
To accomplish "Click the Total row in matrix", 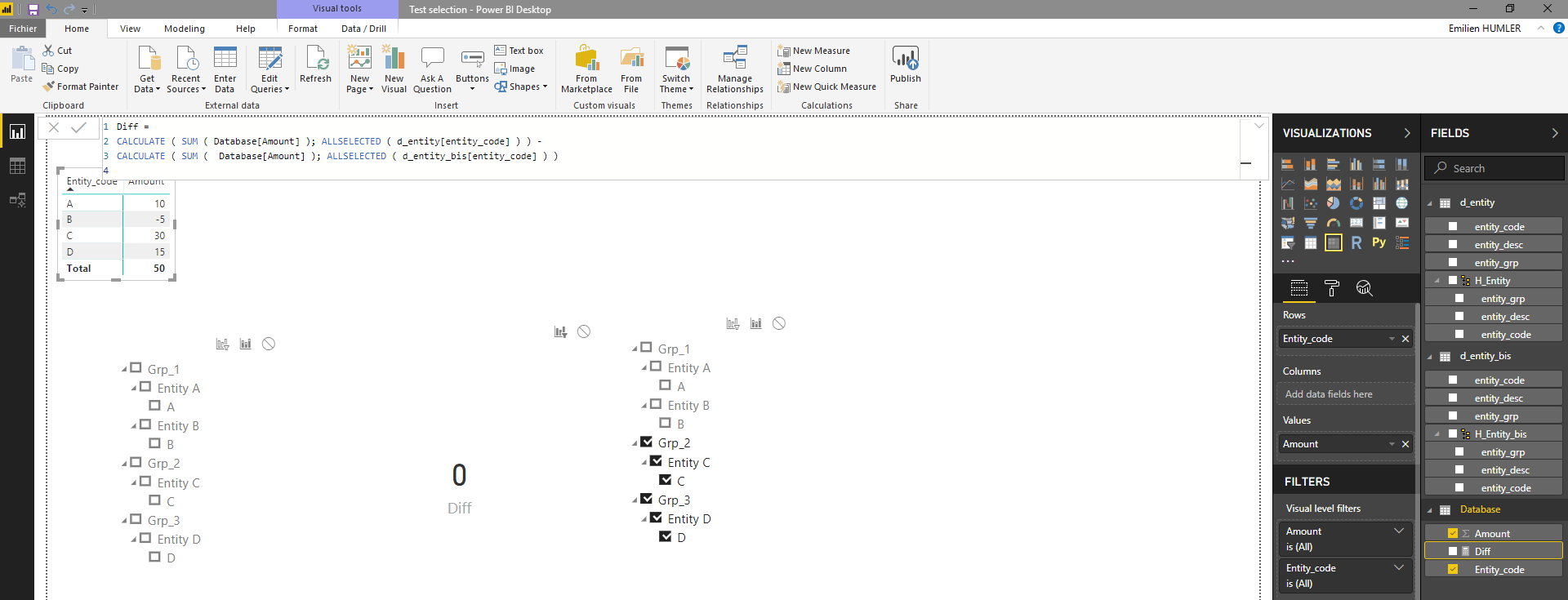I will tap(116, 268).
